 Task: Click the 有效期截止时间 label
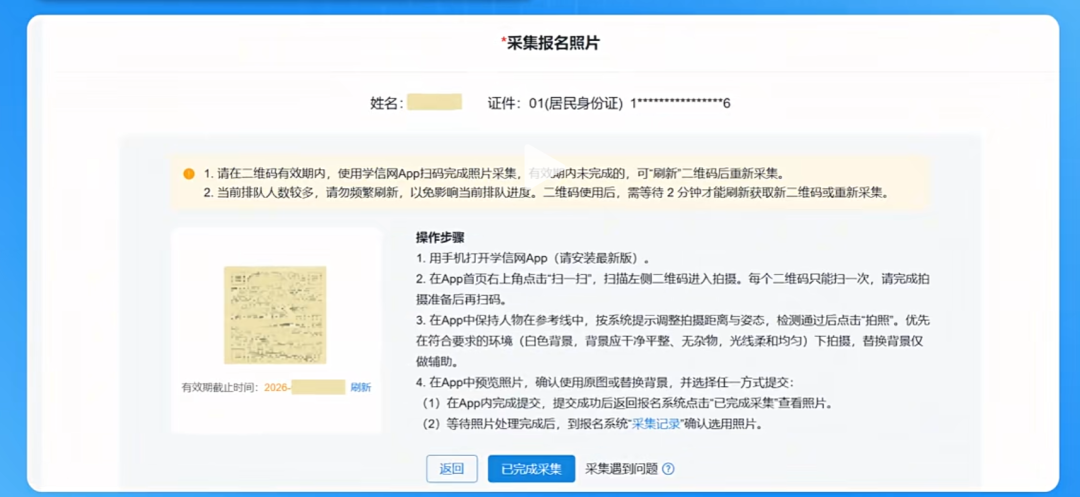tap(220, 387)
